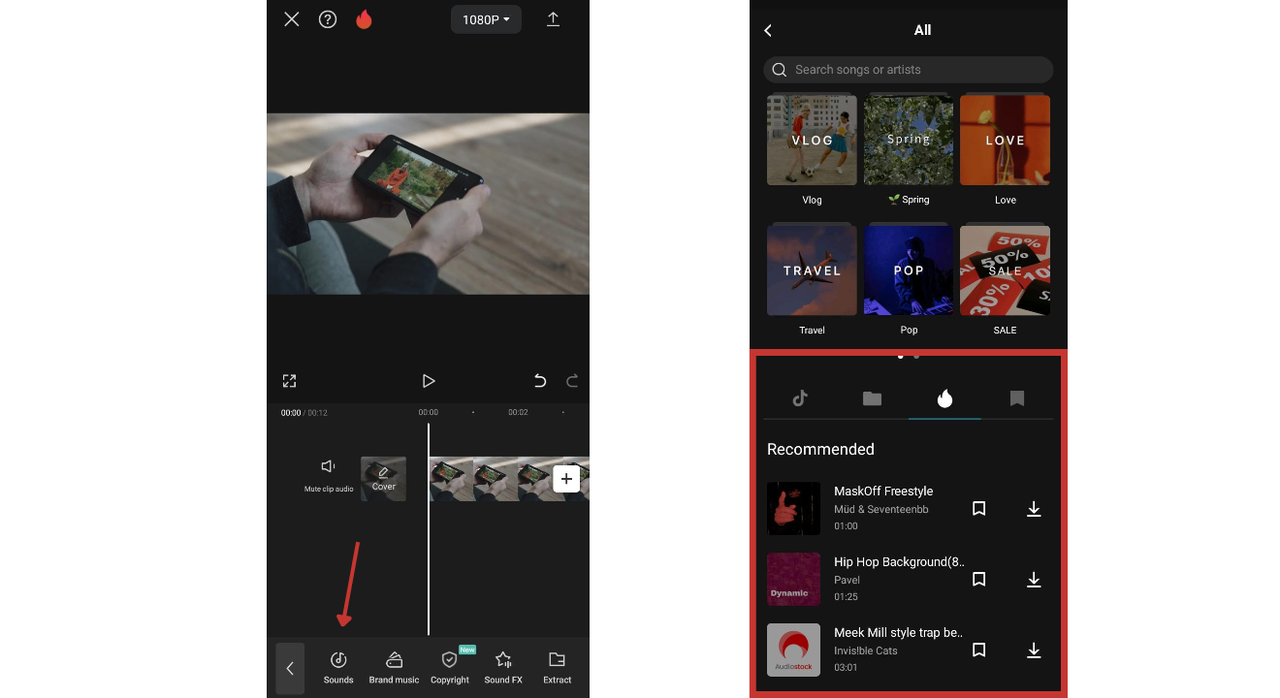The image size is (1280, 698).
Task: Open Sound FX in the toolbar
Action: pyautogui.click(x=503, y=667)
